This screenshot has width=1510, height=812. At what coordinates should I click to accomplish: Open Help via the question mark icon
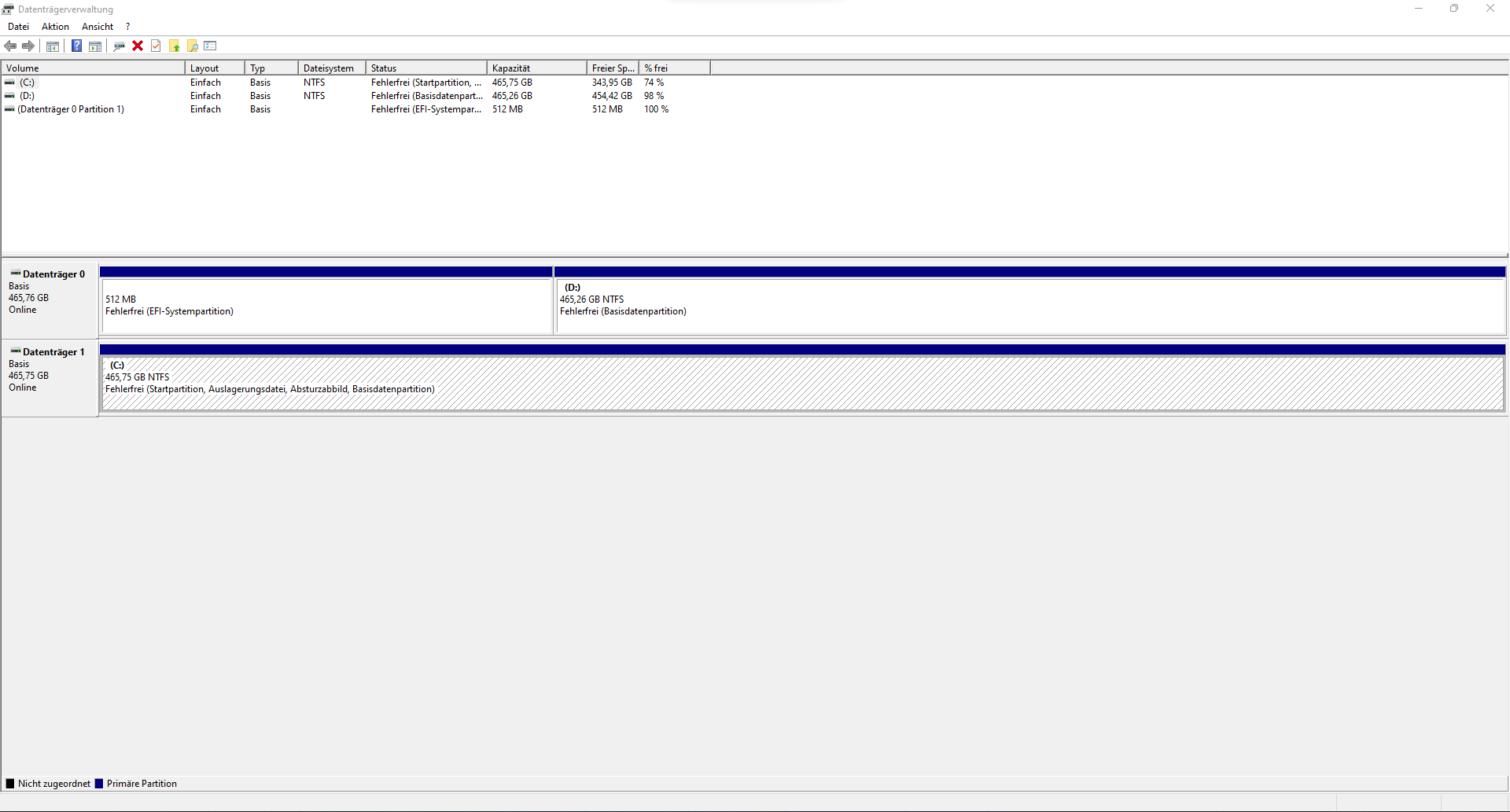click(x=76, y=46)
